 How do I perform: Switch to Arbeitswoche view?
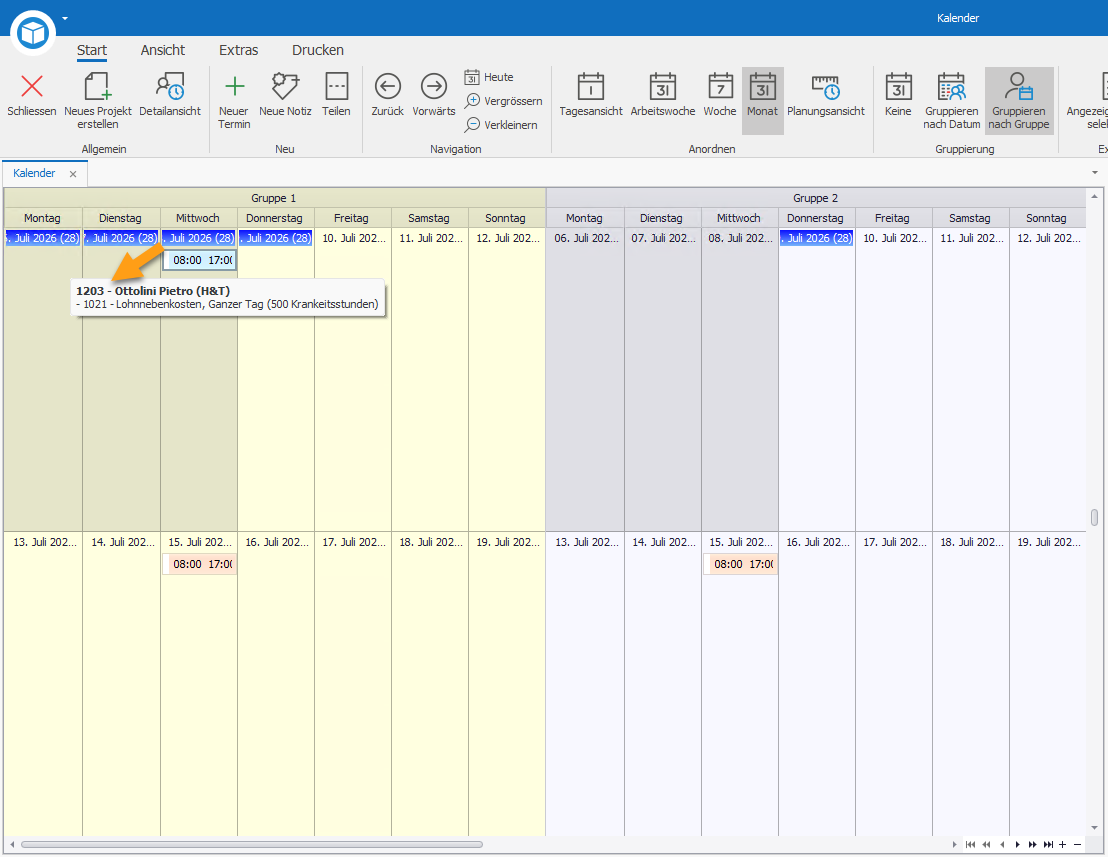coord(663,94)
